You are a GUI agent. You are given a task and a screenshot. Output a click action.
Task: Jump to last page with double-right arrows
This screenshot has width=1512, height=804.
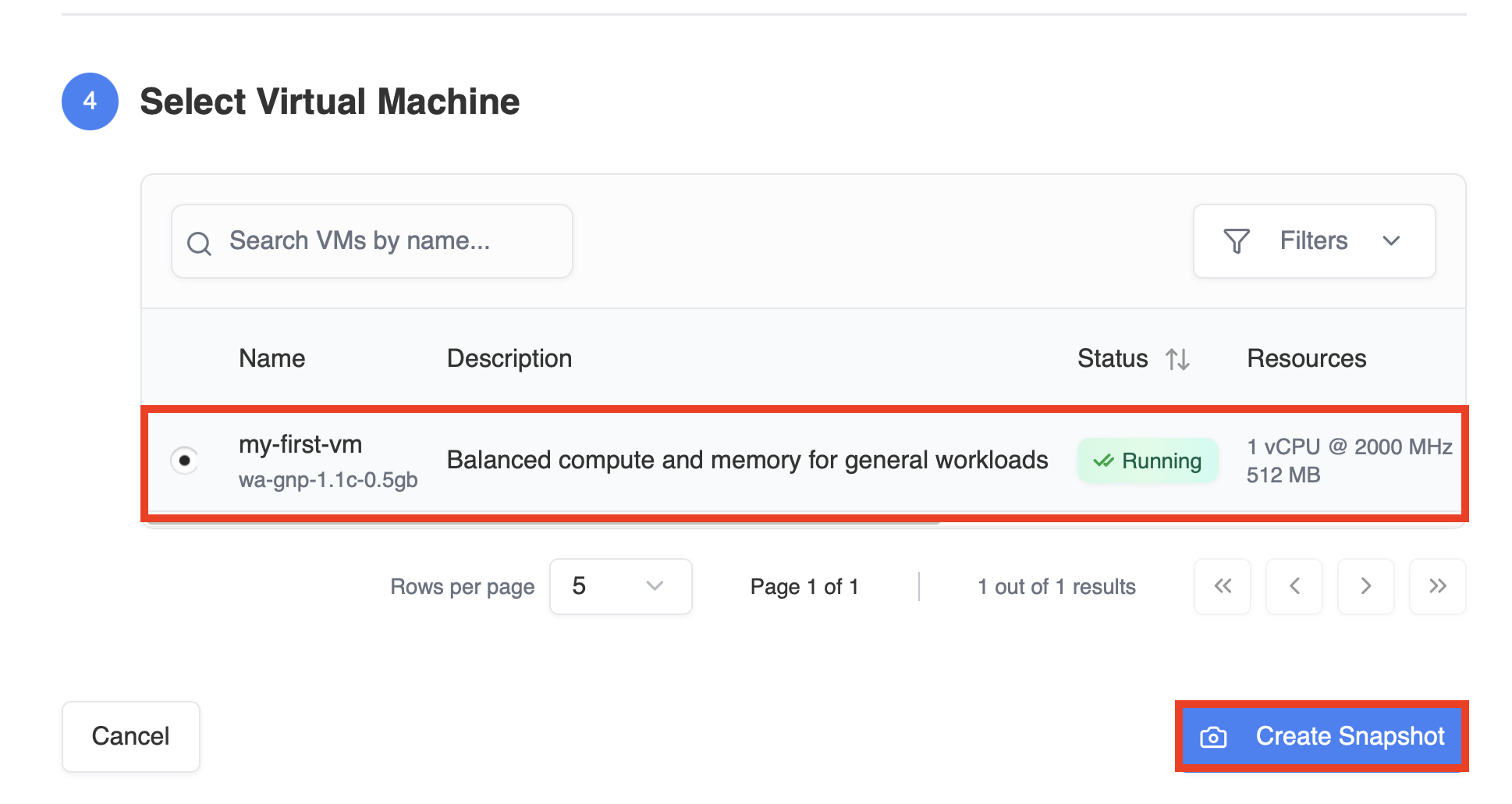point(1438,586)
